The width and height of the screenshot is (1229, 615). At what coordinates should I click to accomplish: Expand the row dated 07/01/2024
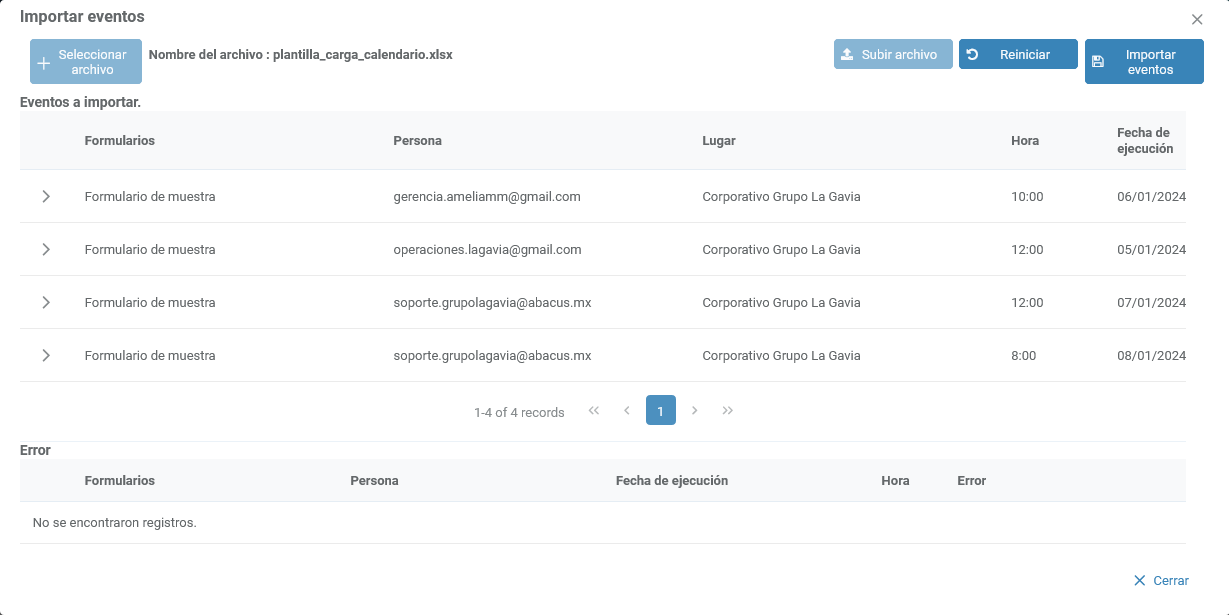[46, 303]
